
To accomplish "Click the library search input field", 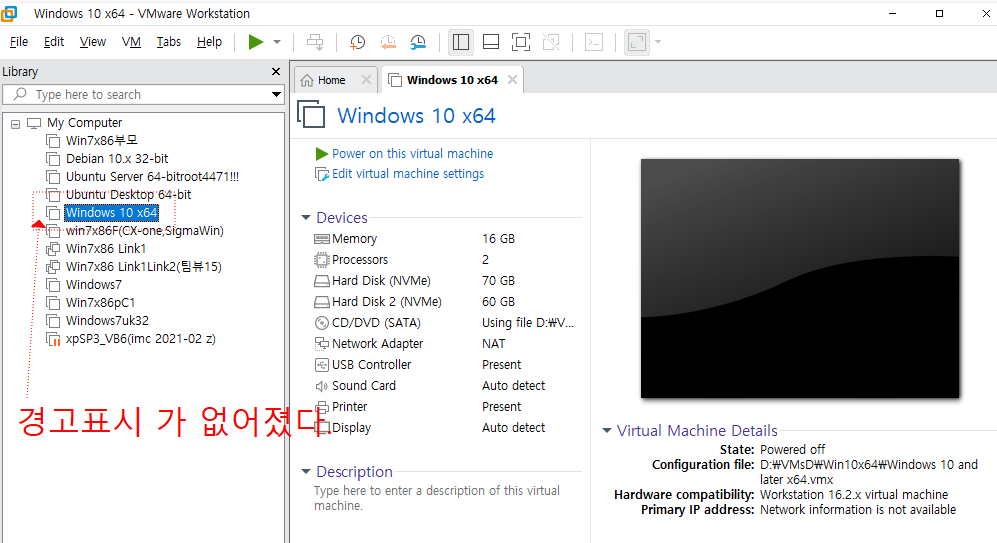I will 143,95.
